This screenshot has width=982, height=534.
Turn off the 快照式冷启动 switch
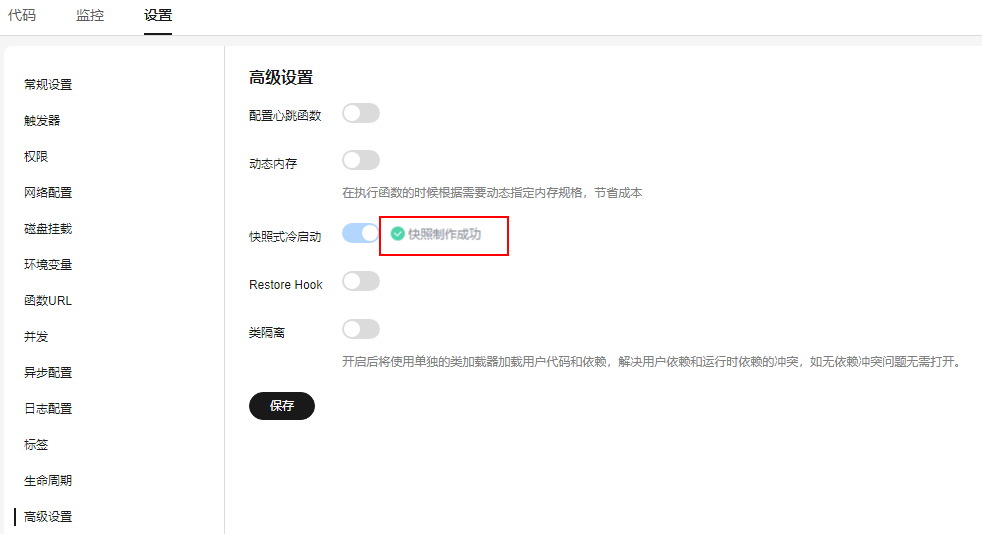pyautogui.click(x=361, y=234)
